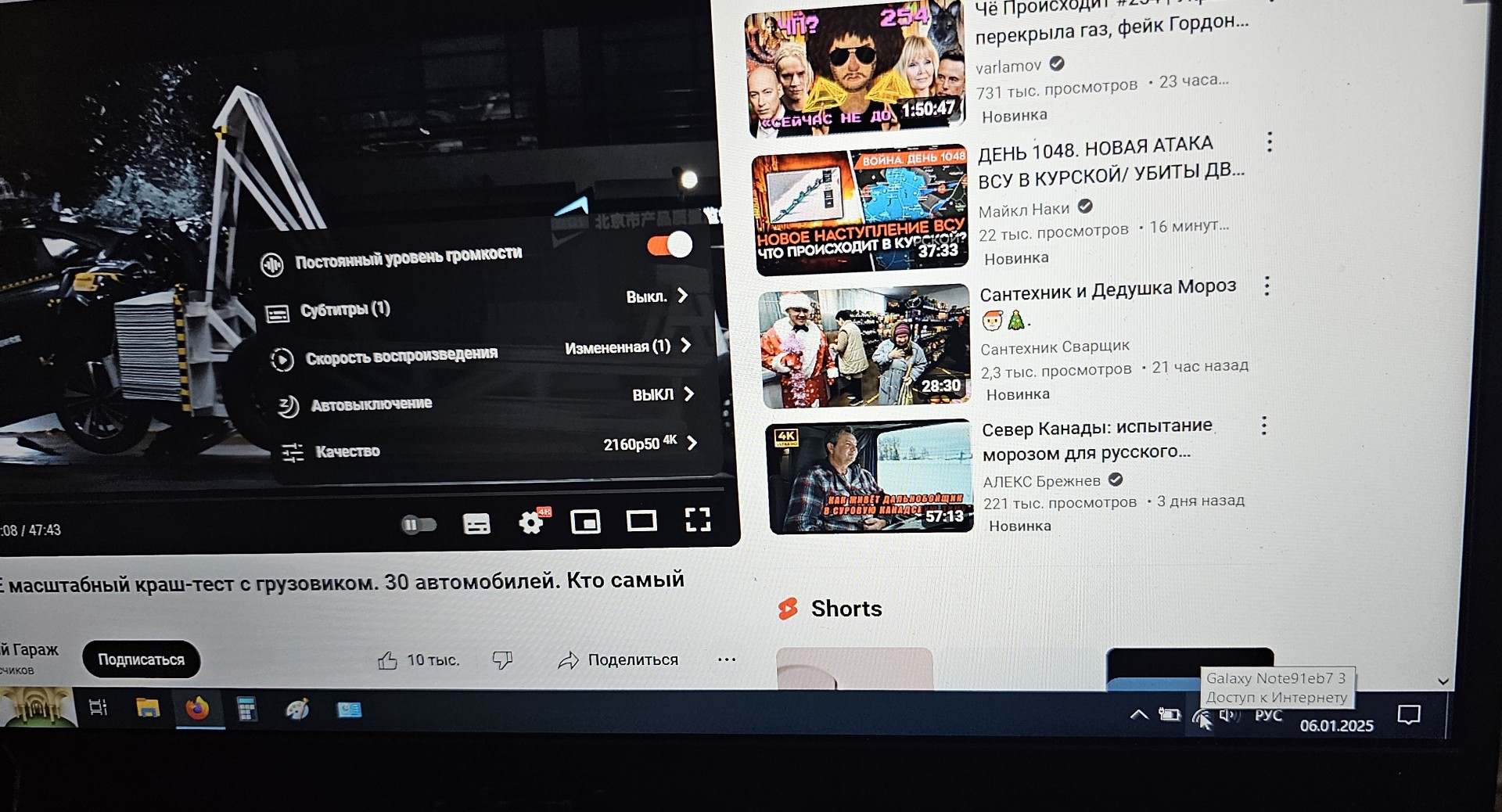This screenshot has width=1502, height=812.
Task: Open the three-dot more actions below the video
Action: point(727,659)
